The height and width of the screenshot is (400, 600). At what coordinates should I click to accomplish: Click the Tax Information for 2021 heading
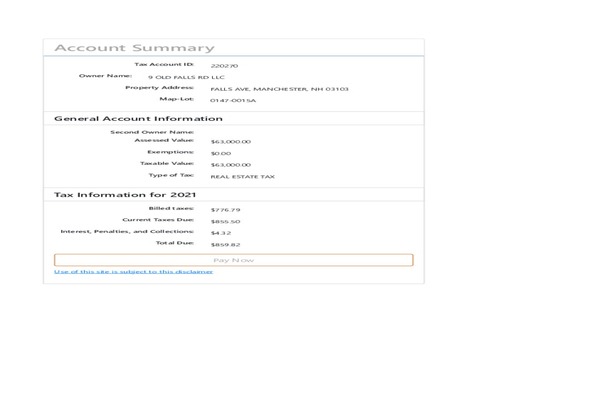[x=124, y=194]
